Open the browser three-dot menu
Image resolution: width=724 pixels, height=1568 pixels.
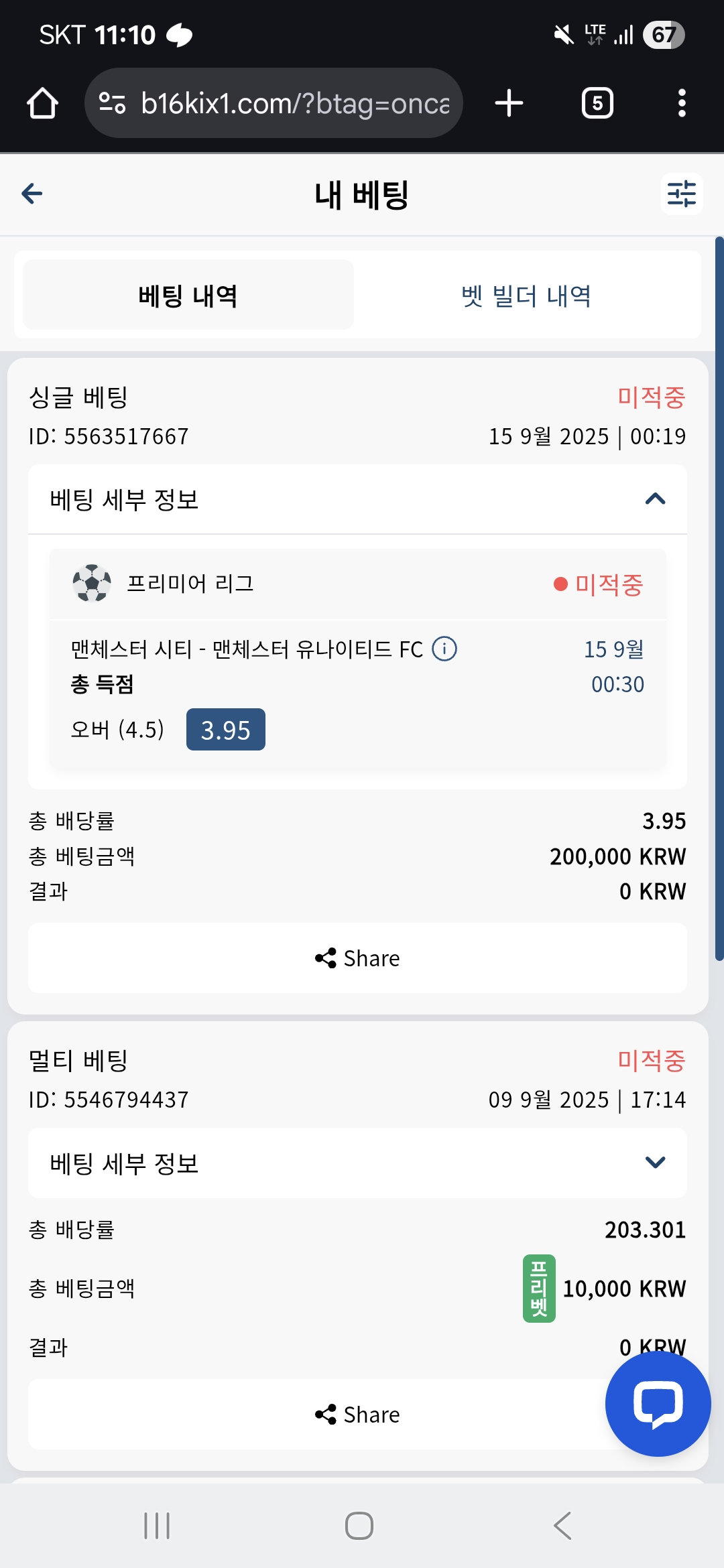point(682,103)
